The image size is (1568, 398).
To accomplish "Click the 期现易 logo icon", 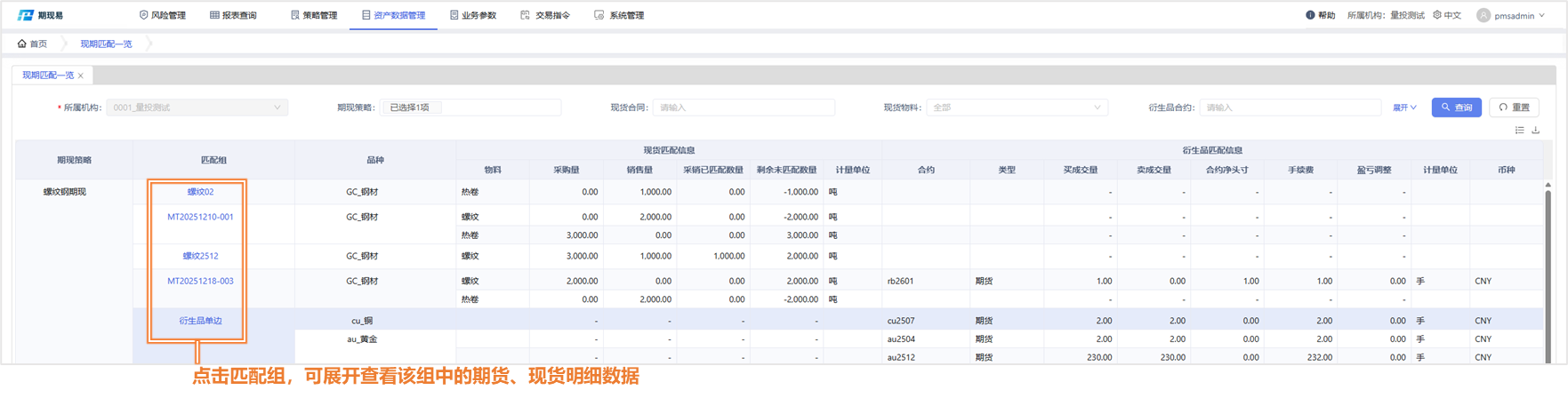I will point(26,15).
